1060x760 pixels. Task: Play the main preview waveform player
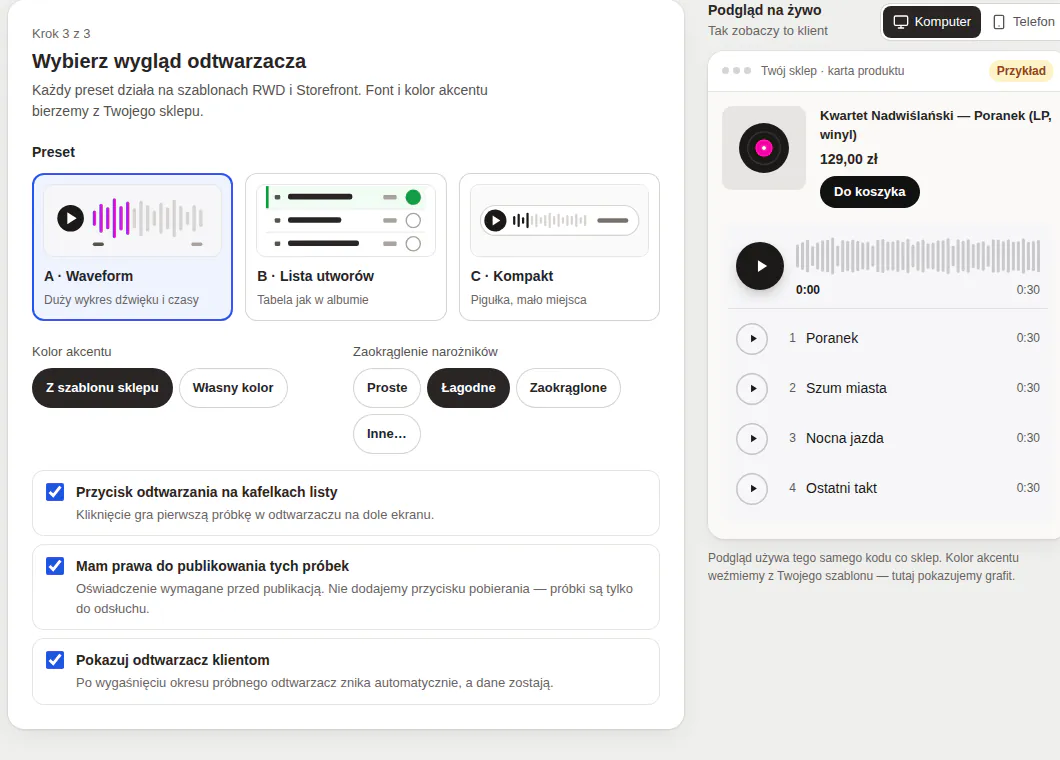click(760, 266)
